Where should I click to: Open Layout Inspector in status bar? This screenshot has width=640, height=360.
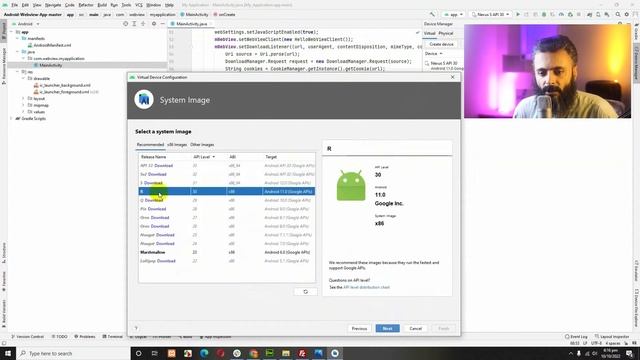pos(612,337)
